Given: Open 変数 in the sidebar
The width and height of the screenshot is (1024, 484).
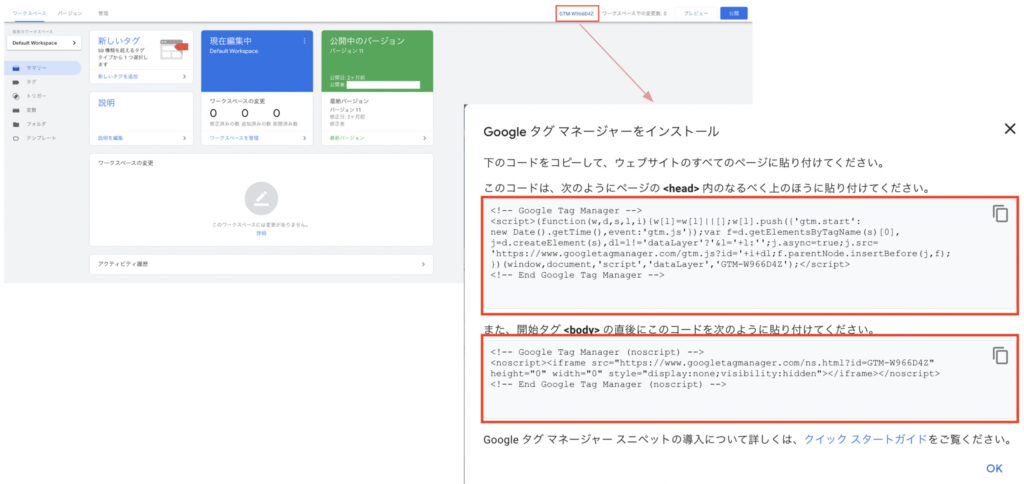Looking at the screenshot, I should 31,110.
